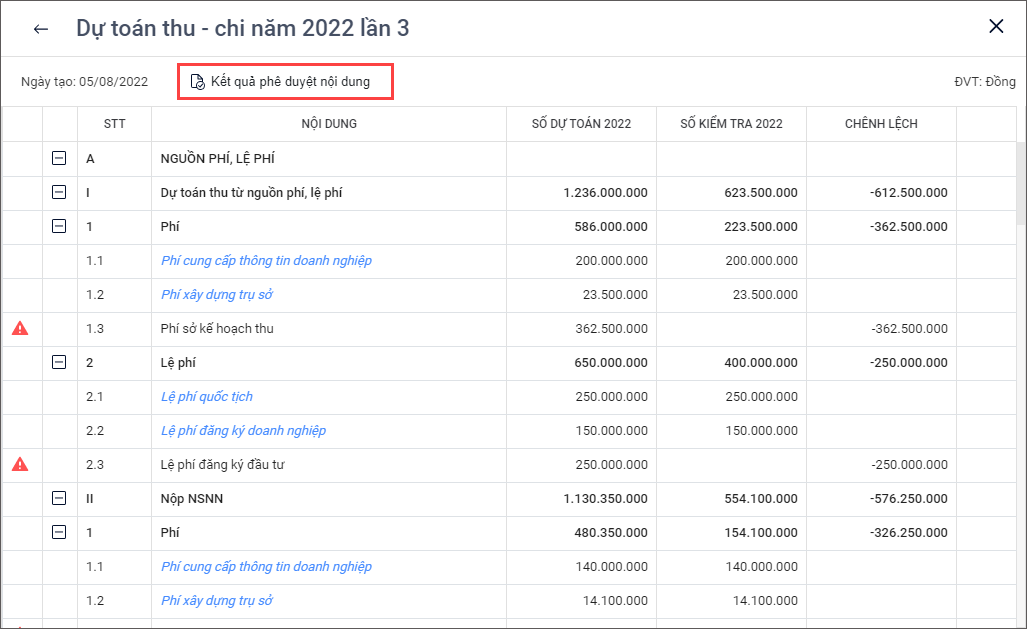Open first Phí cung cấp thông tin doanh nghiệp link
Viewport: 1027px width, 629px height.
point(266,260)
